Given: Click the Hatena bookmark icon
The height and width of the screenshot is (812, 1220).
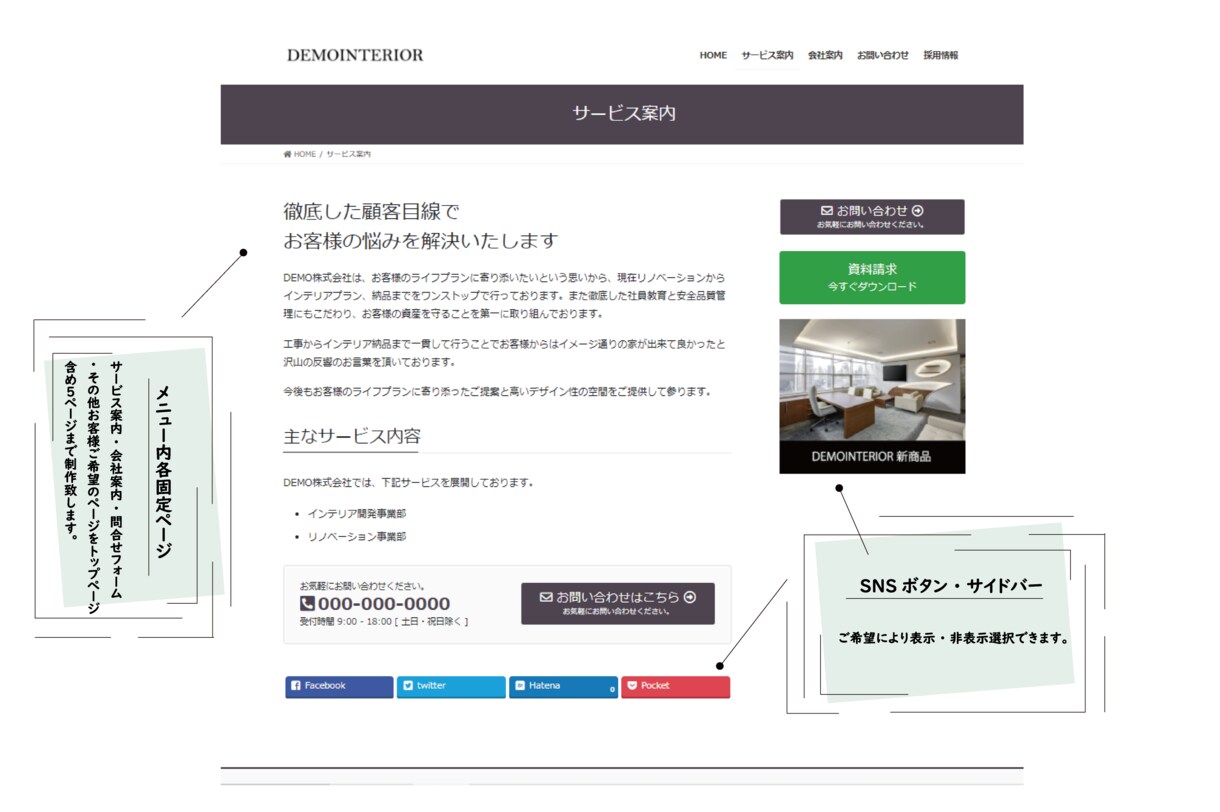Looking at the screenshot, I should pos(520,686).
